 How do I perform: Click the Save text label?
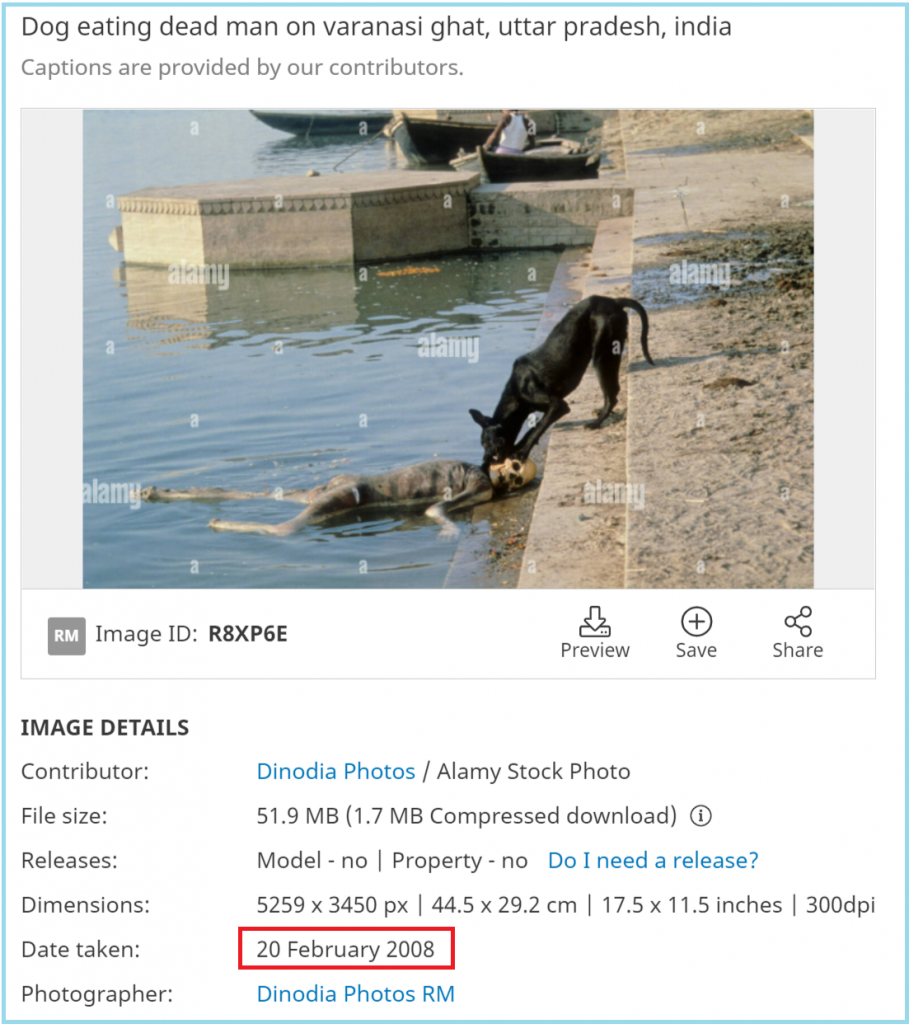point(696,650)
